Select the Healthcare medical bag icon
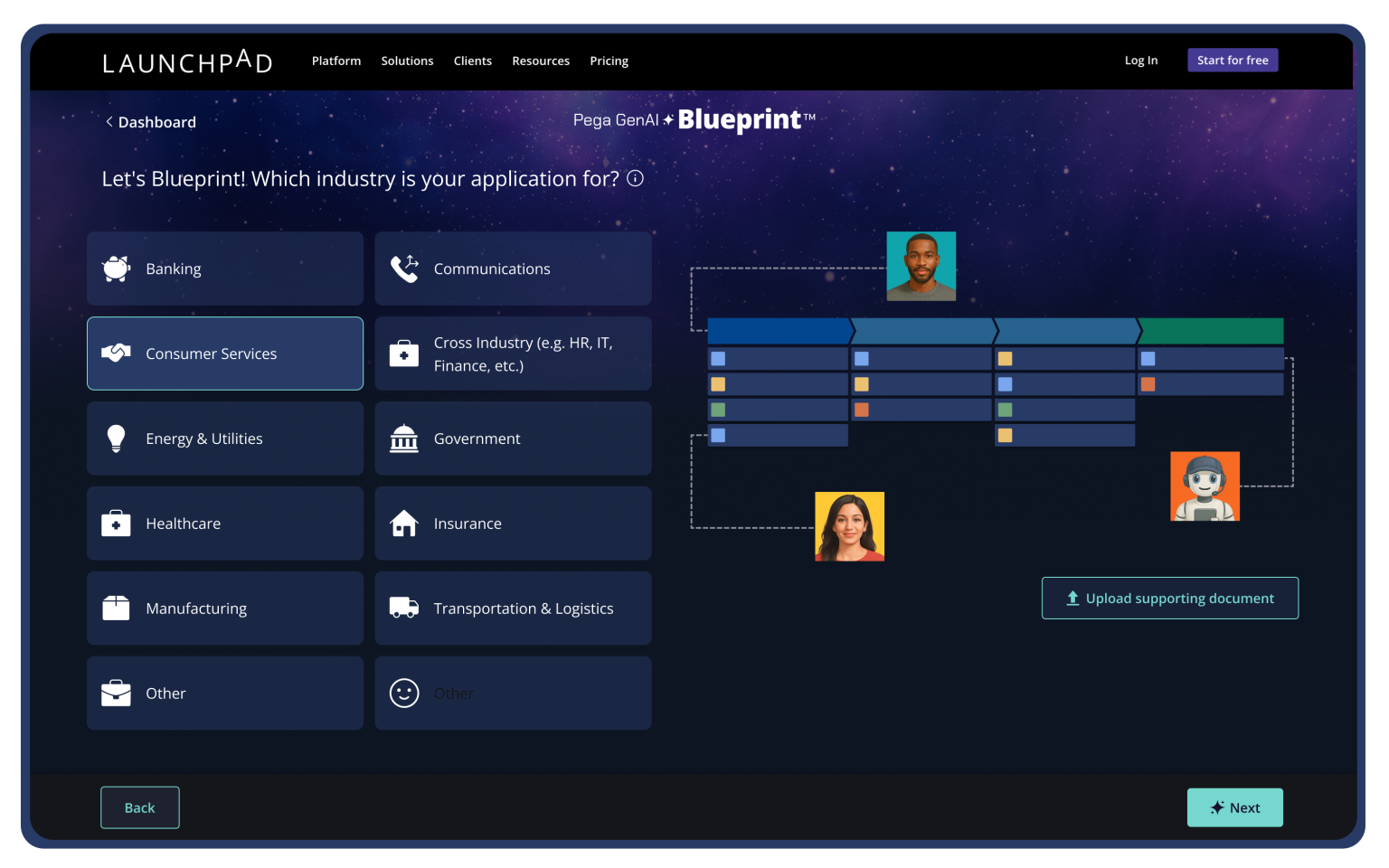Screen dimensions: 1389x868 [x=116, y=523]
